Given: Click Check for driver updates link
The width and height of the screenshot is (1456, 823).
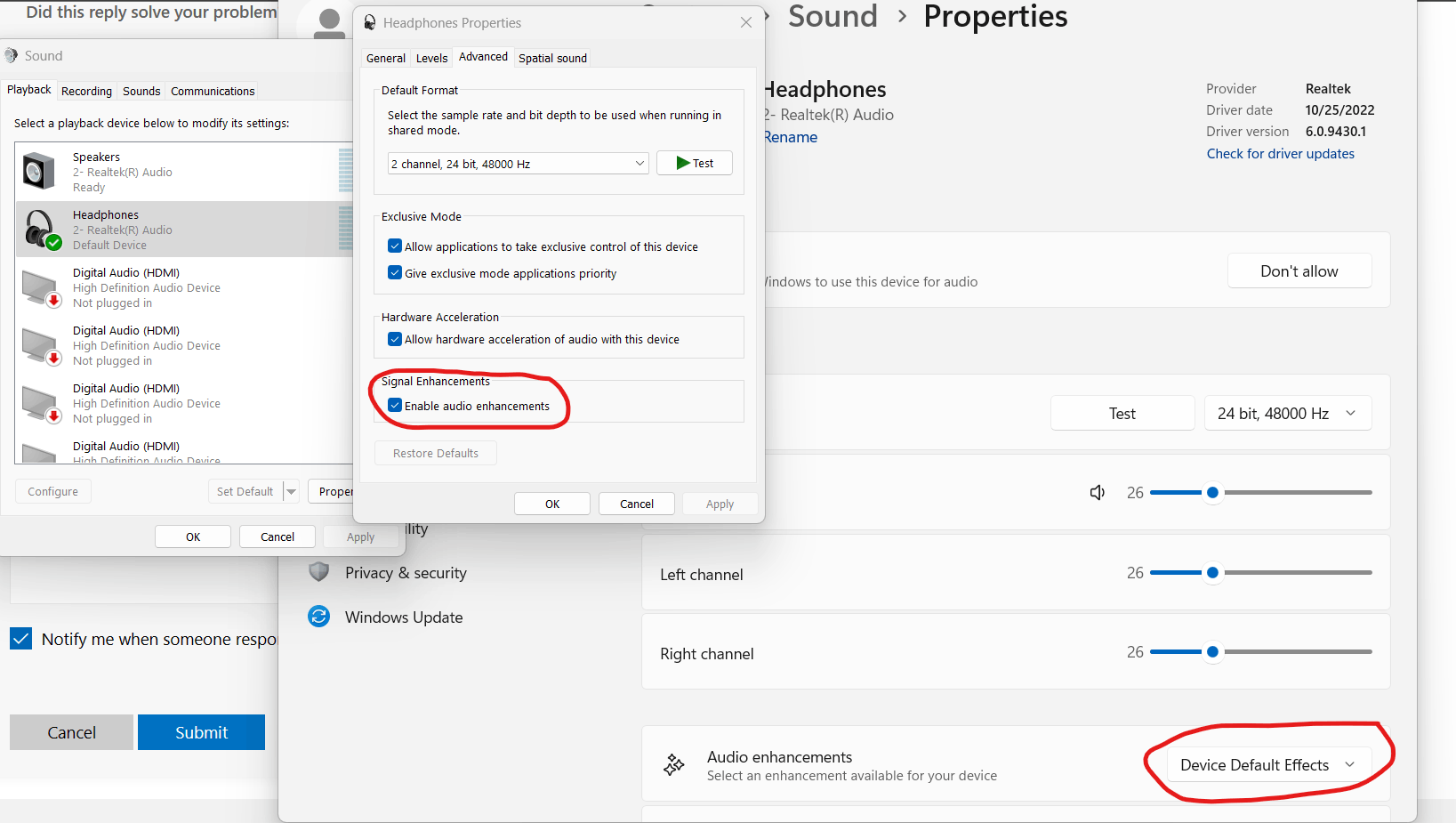Looking at the screenshot, I should [1281, 154].
